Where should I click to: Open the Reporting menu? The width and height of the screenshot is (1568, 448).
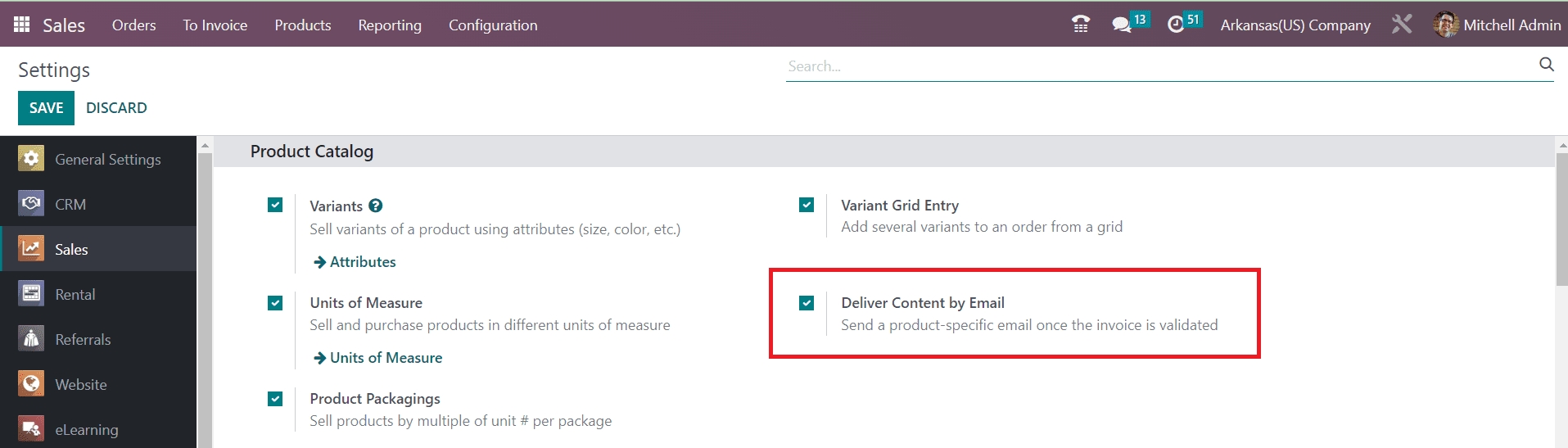click(390, 25)
